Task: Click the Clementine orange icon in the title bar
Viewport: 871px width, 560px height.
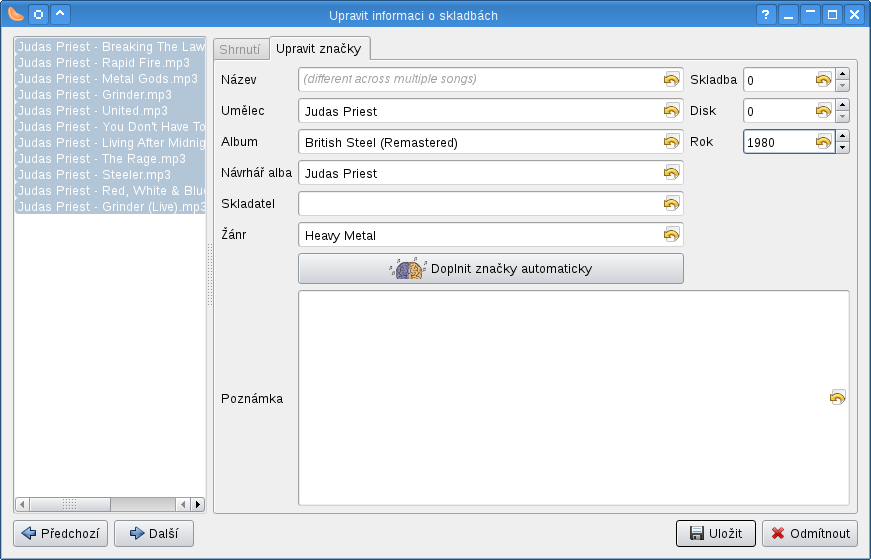Action: click(16, 14)
